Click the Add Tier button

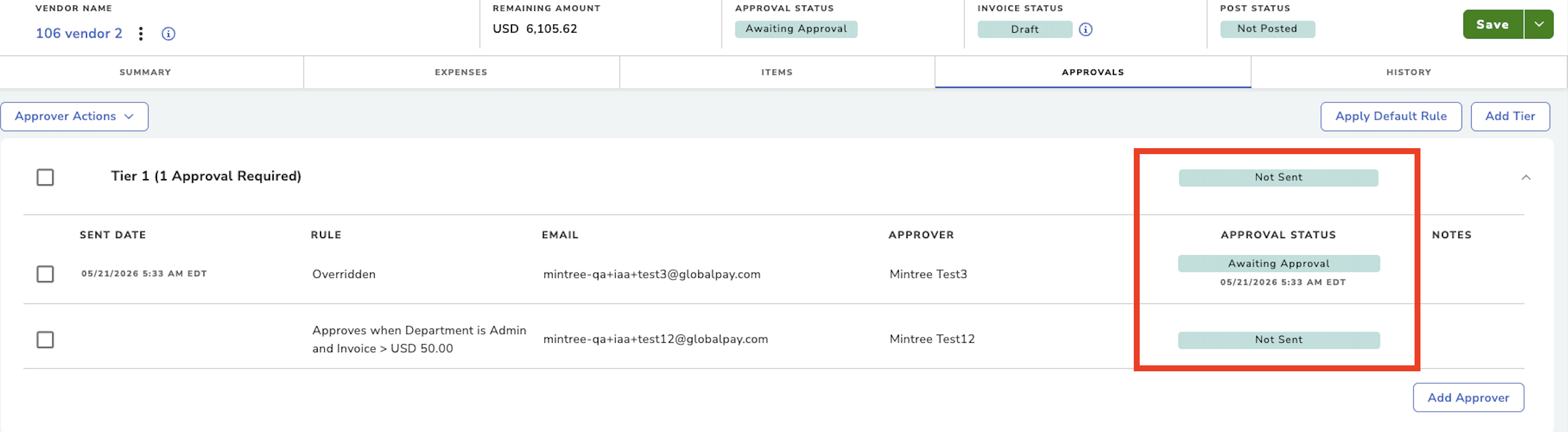[x=1510, y=117]
